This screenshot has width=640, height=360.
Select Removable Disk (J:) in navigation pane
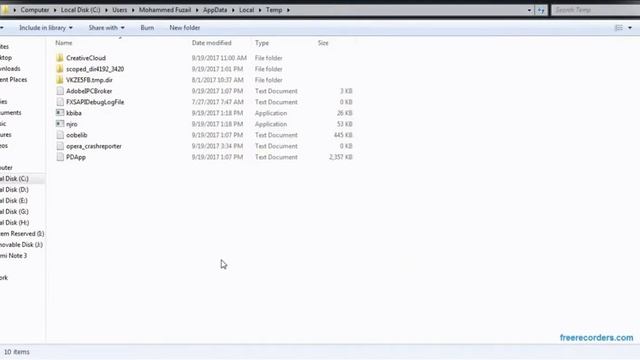[21, 245]
